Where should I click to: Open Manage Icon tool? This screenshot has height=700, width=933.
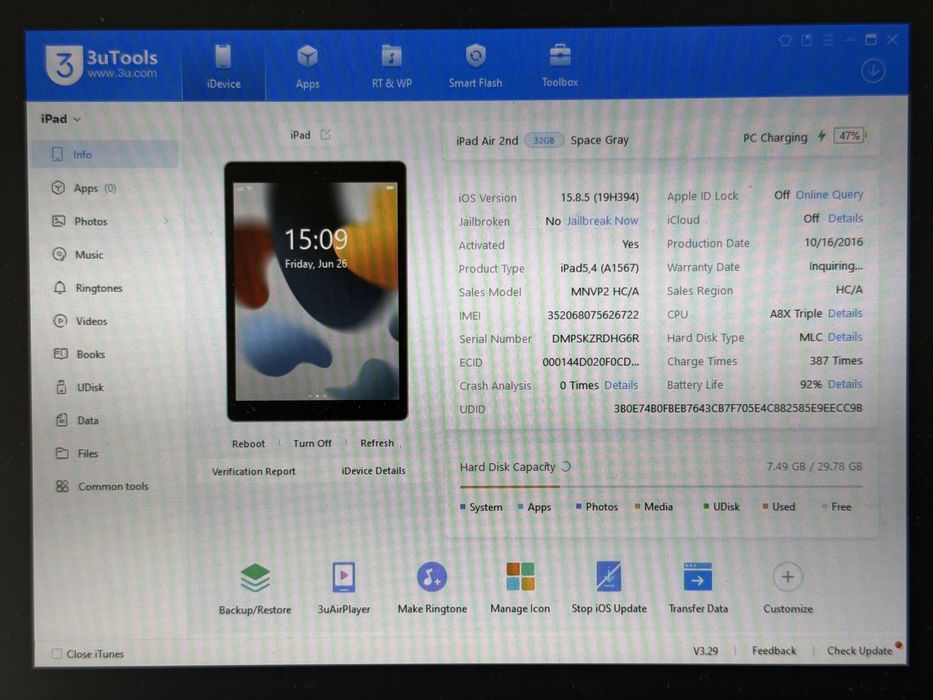click(520, 587)
